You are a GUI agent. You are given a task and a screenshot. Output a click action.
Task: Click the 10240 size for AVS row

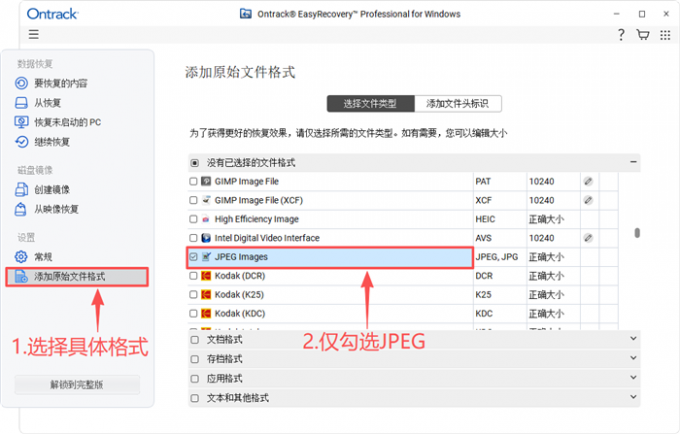(541, 238)
